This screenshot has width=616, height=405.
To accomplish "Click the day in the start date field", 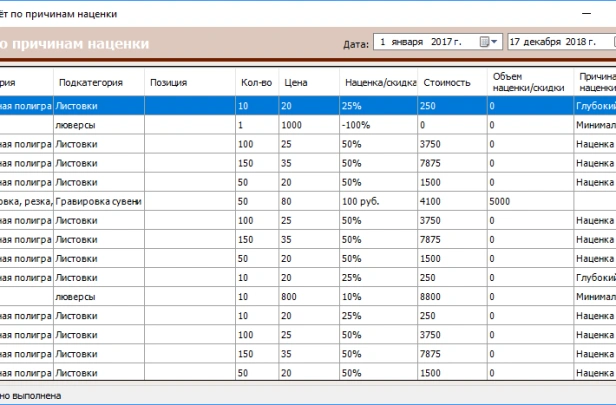I will pyautogui.click(x=383, y=43).
